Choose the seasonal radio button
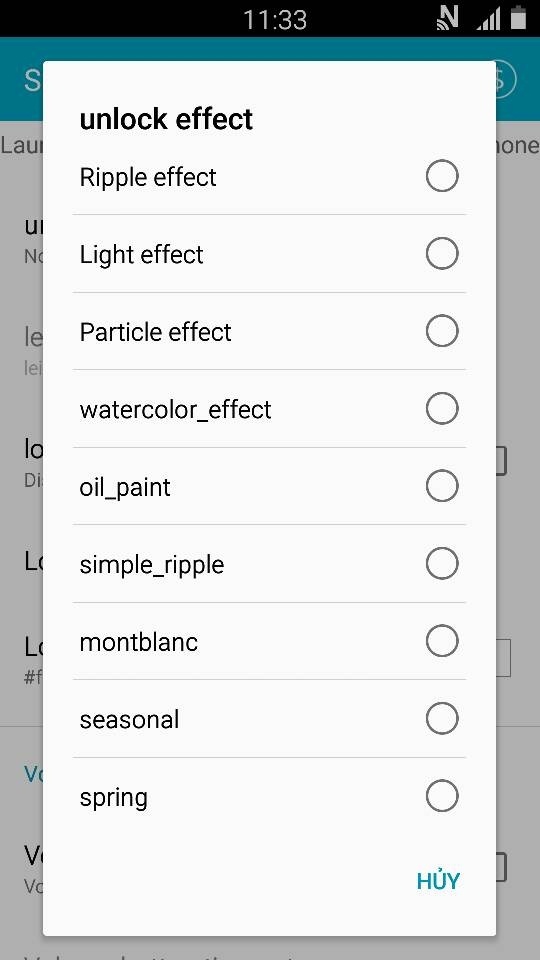 coord(441,718)
